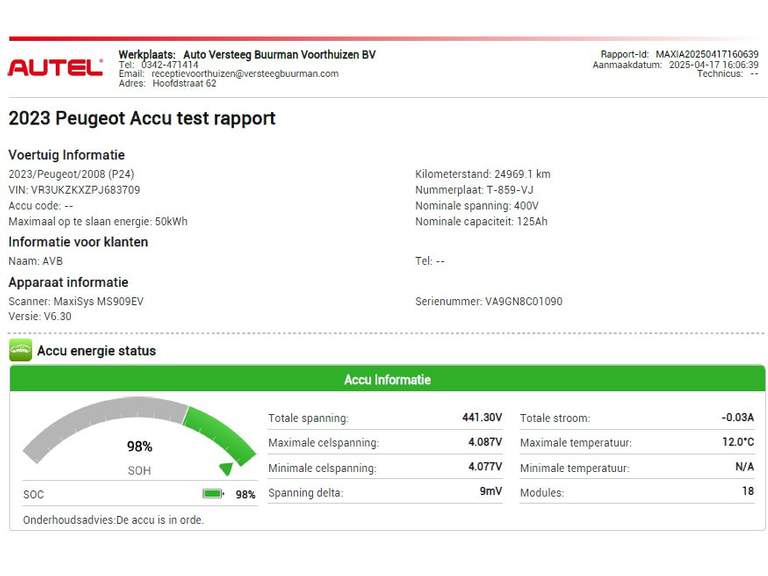Screen dimensions: 768x576
Task: Click the green car icon beside Accu energie status
Action: 20,350
